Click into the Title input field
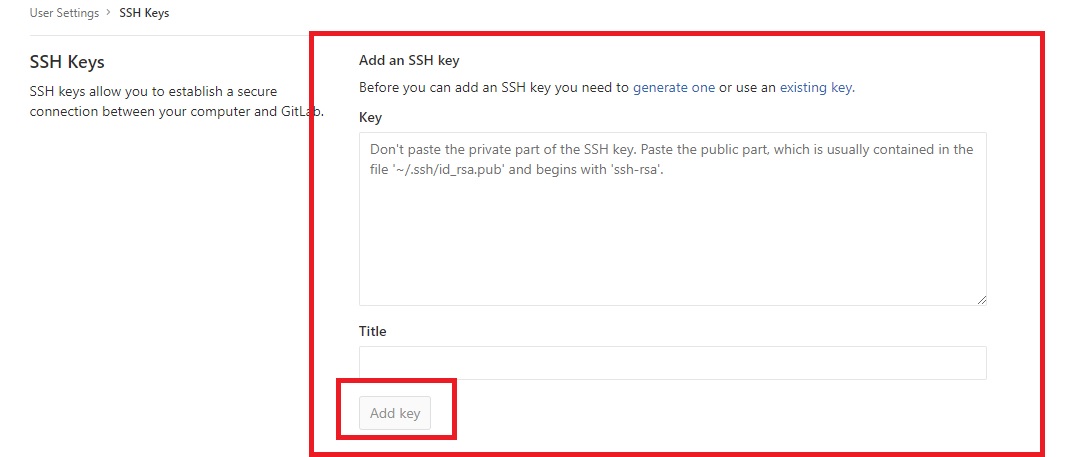 coord(672,363)
